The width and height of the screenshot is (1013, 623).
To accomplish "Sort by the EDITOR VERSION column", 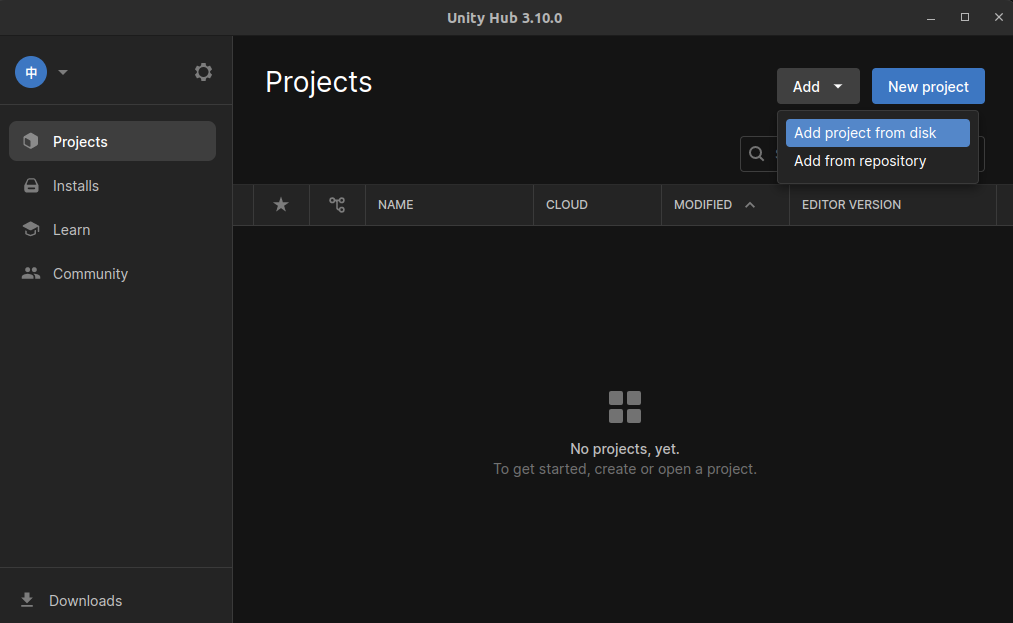I will pyautogui.click(x=852, y=204).
